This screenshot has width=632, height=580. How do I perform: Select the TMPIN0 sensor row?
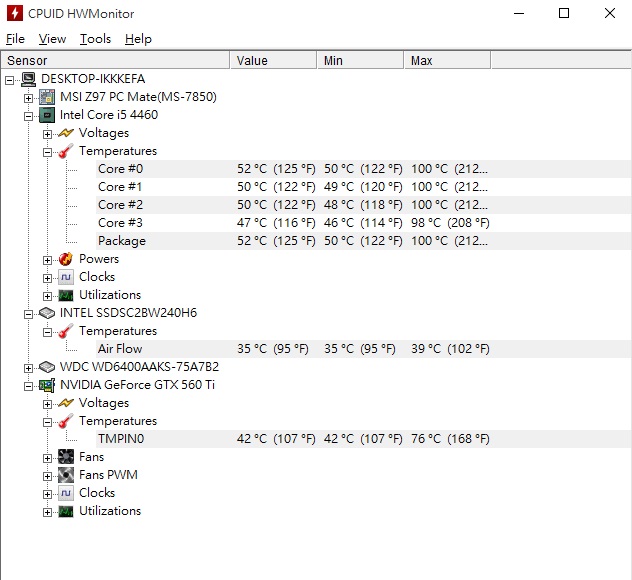(364, 439)
